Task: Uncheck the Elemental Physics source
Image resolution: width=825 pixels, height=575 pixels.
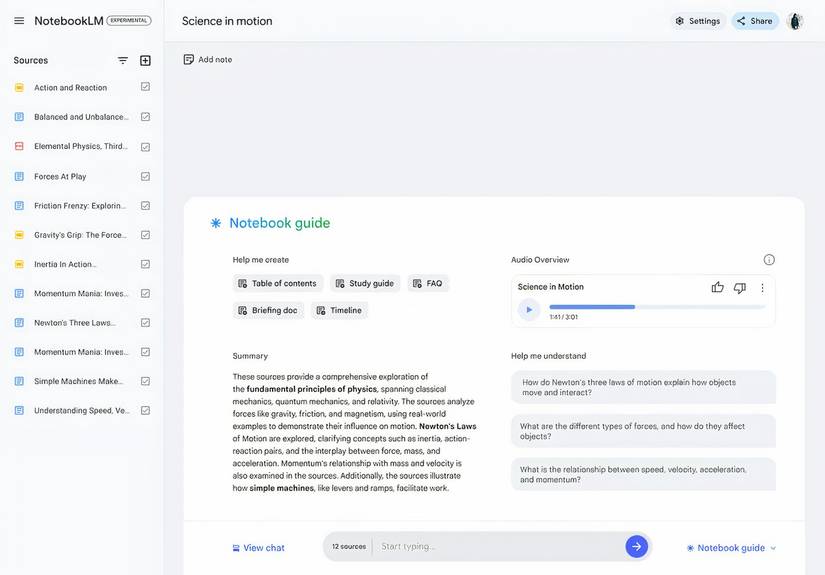Action: tap(146, 147)
